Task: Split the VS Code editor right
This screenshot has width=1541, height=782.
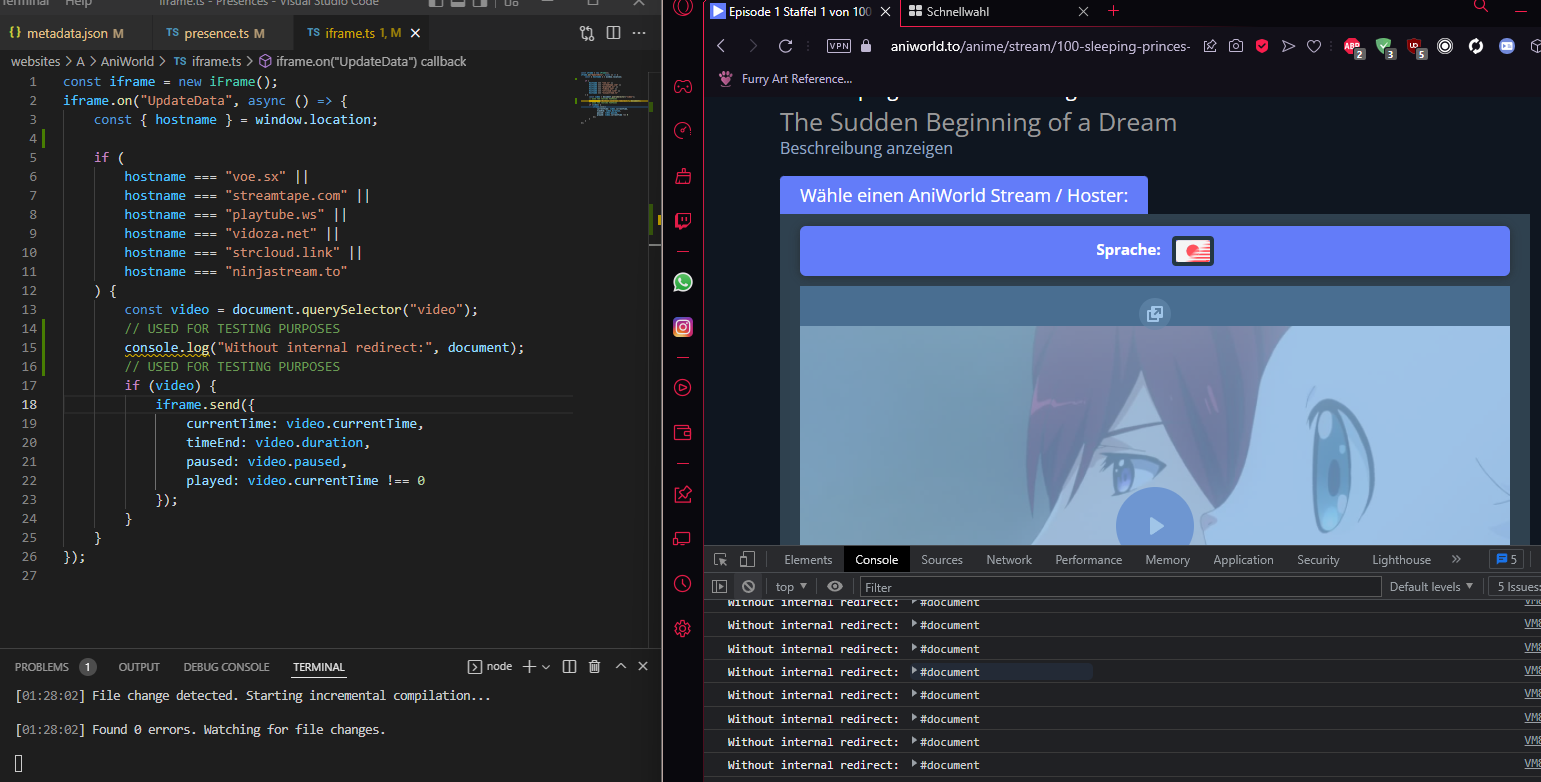Action: pos(614,33)
